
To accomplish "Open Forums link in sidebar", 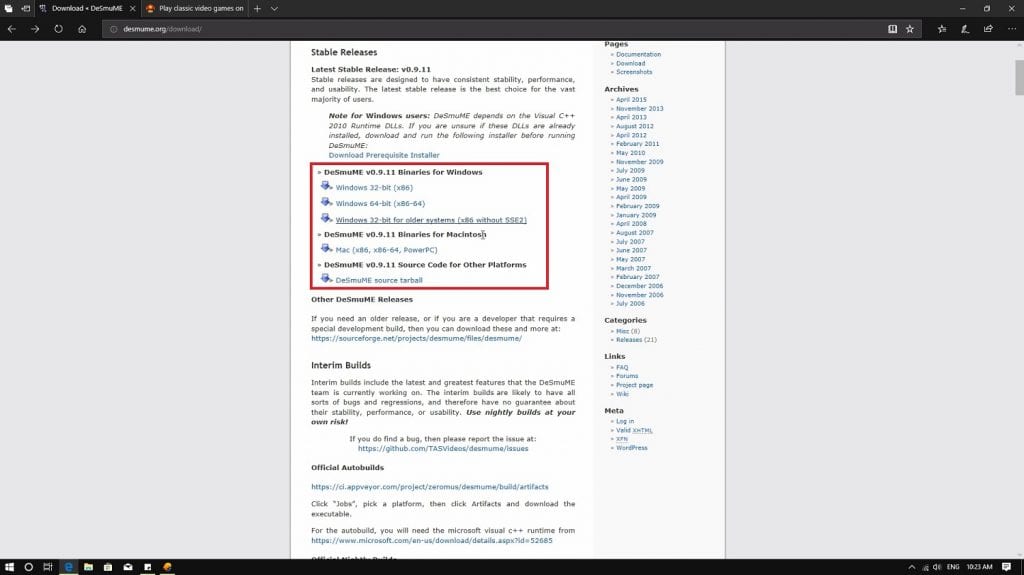I will 627,376.
